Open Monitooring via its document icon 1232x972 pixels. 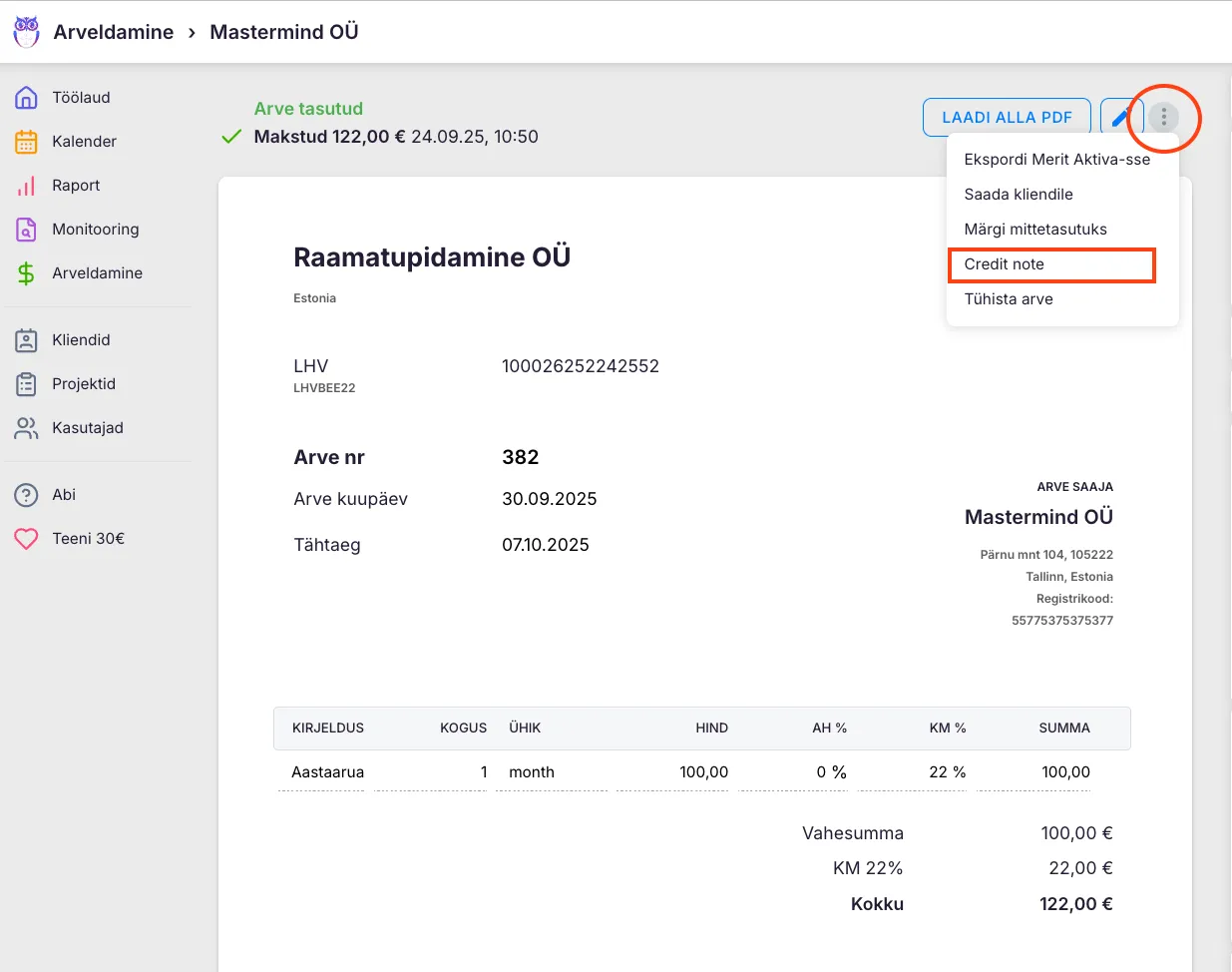coord(26,230)
